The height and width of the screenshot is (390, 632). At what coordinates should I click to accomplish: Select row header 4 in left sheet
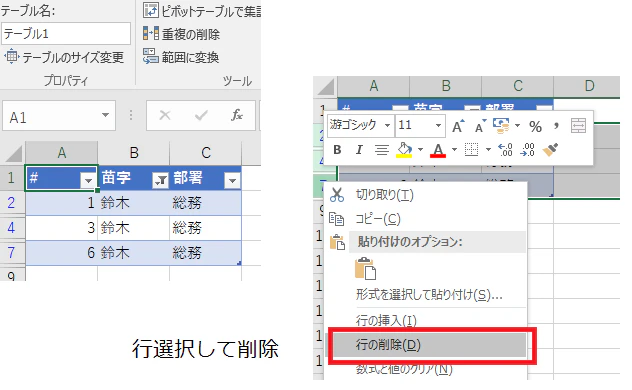click(x=12, y=228)
